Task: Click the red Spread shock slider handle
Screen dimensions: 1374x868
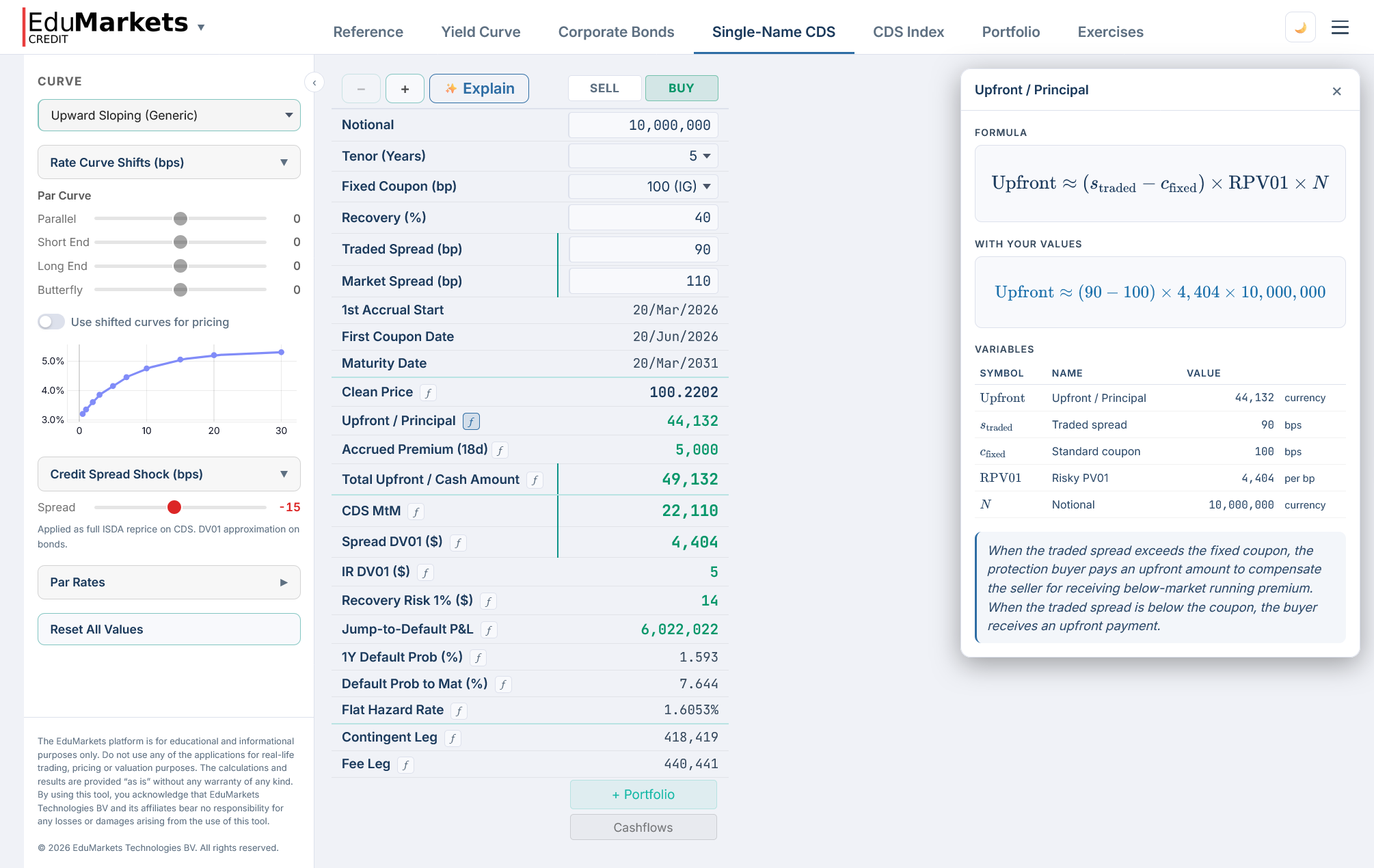Action: (x=175, y=507)
